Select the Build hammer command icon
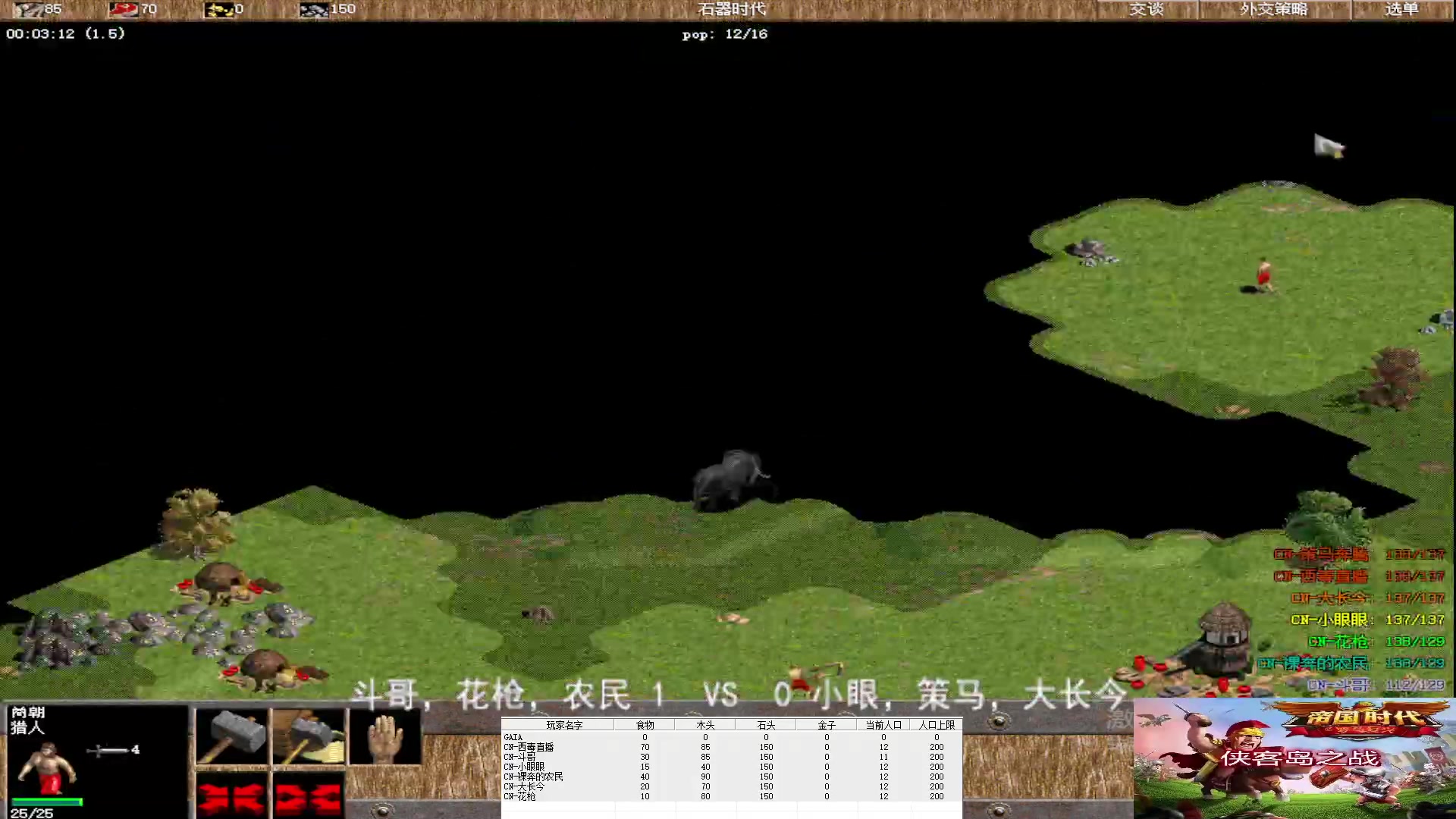 (x=233, y=736)
